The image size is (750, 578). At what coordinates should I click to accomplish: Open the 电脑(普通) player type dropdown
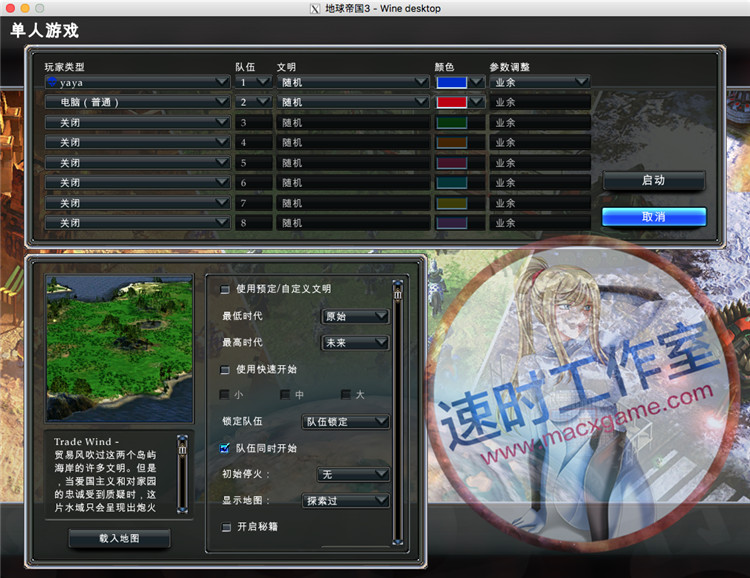pyautogui.click(x=138, y=102)
